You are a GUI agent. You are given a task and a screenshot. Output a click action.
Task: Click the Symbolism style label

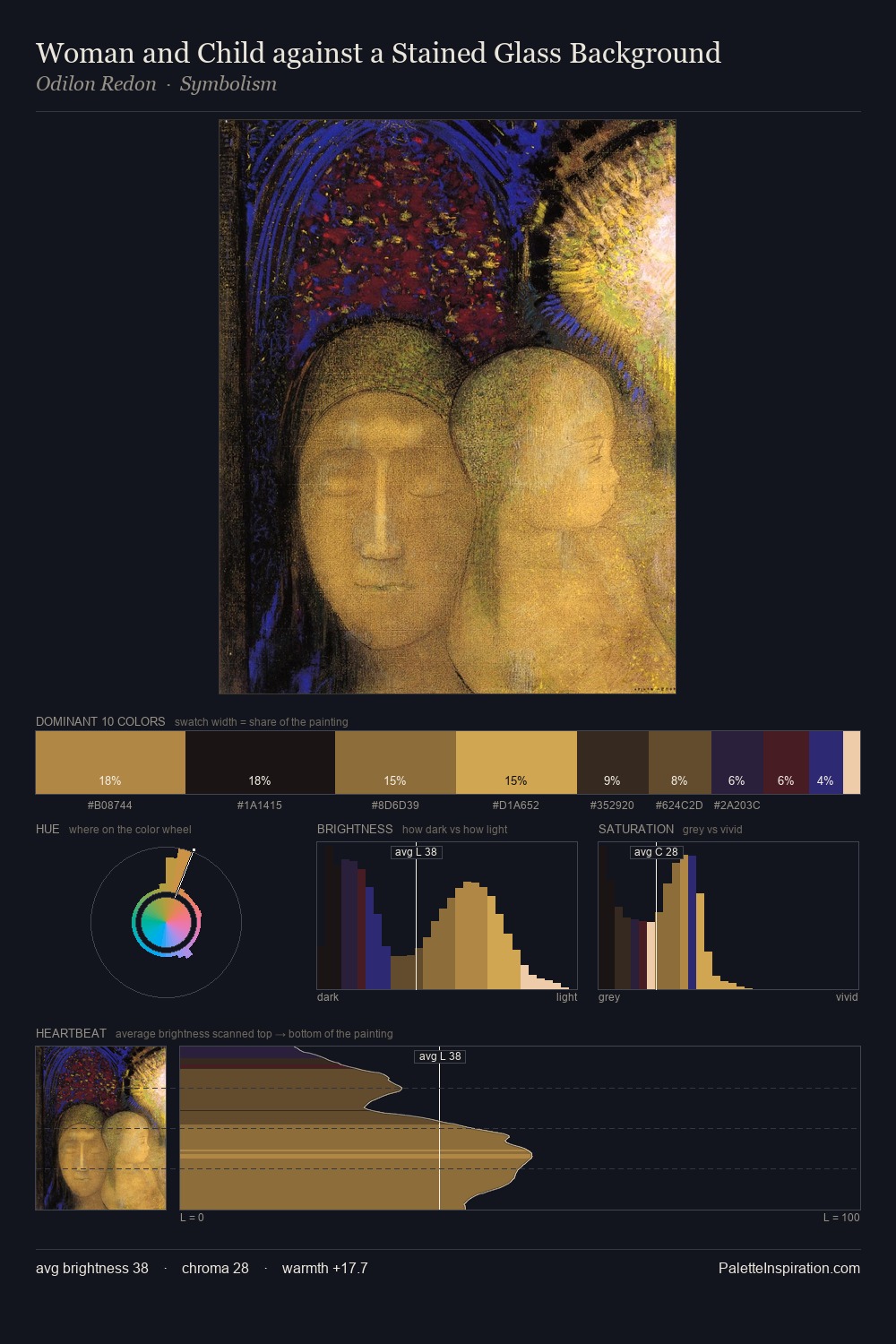click(x=228, y=83)
